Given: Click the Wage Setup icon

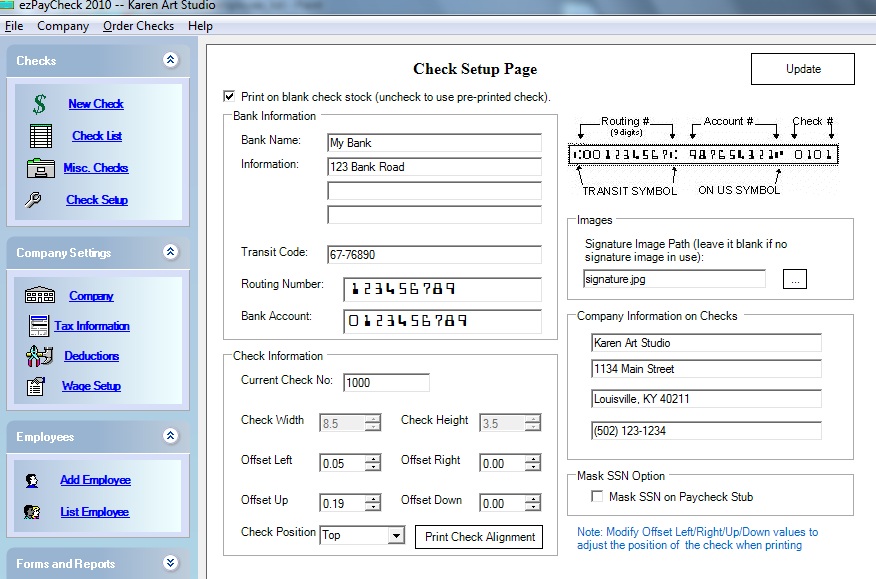Looking at the screenshot, I should pos(38,386).
